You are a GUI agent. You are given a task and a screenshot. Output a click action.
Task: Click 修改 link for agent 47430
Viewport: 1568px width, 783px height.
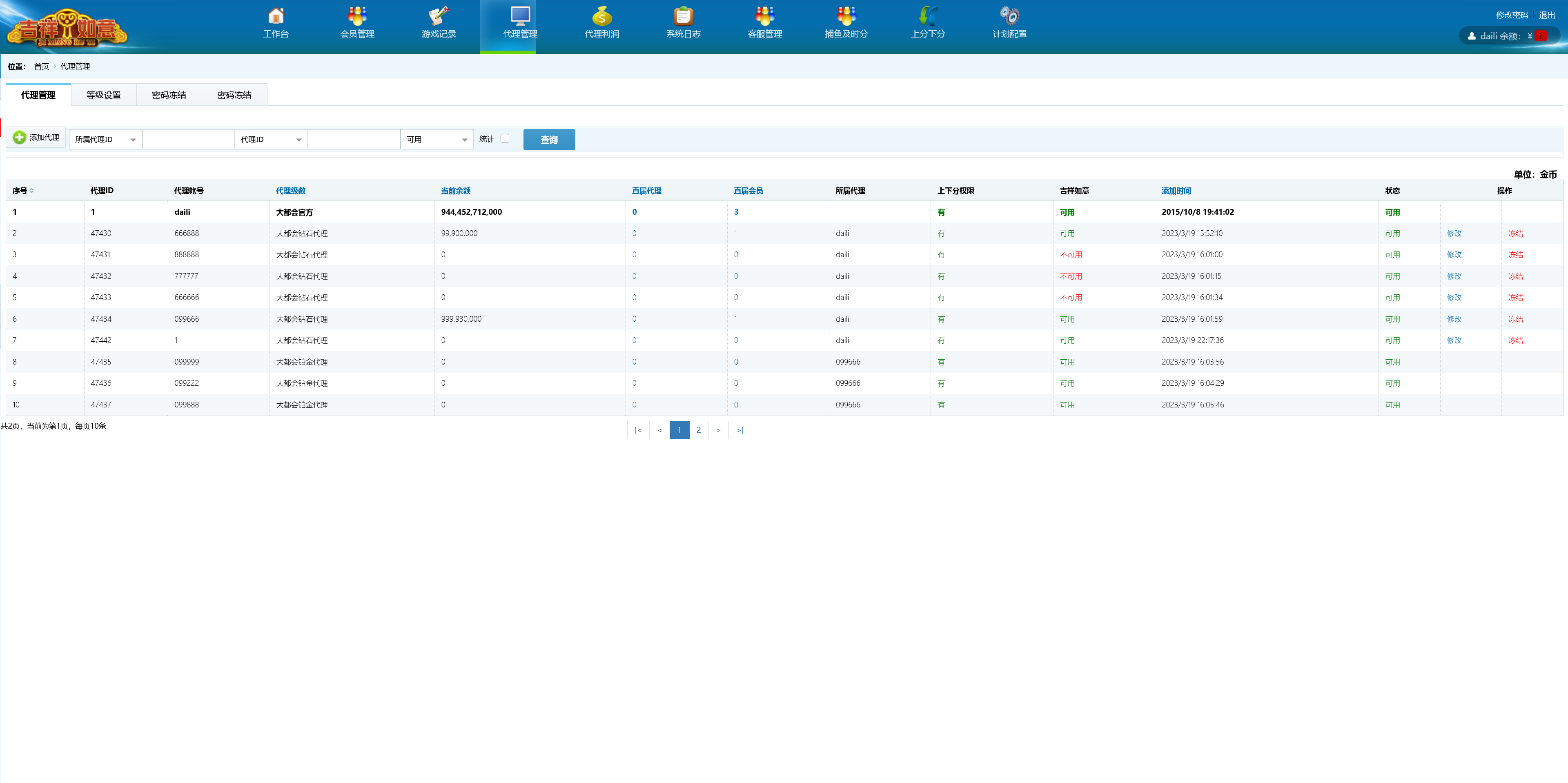(1454, 233)
